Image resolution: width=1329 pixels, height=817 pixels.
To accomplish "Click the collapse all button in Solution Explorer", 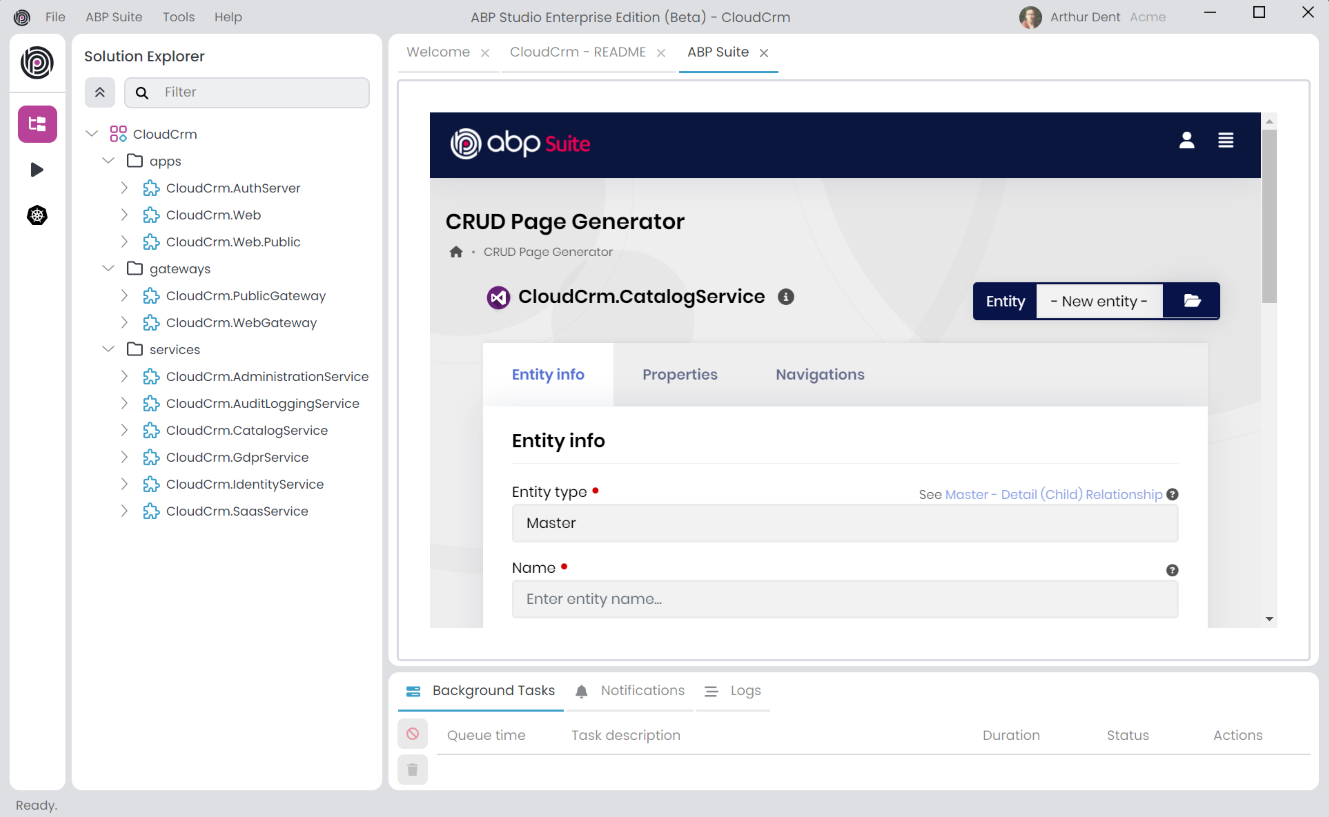I will click(x=100, y=92).
